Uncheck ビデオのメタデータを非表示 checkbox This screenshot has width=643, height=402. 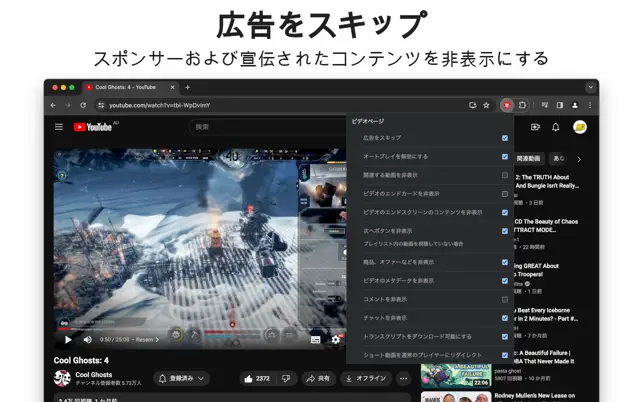(x=505, y=281)
